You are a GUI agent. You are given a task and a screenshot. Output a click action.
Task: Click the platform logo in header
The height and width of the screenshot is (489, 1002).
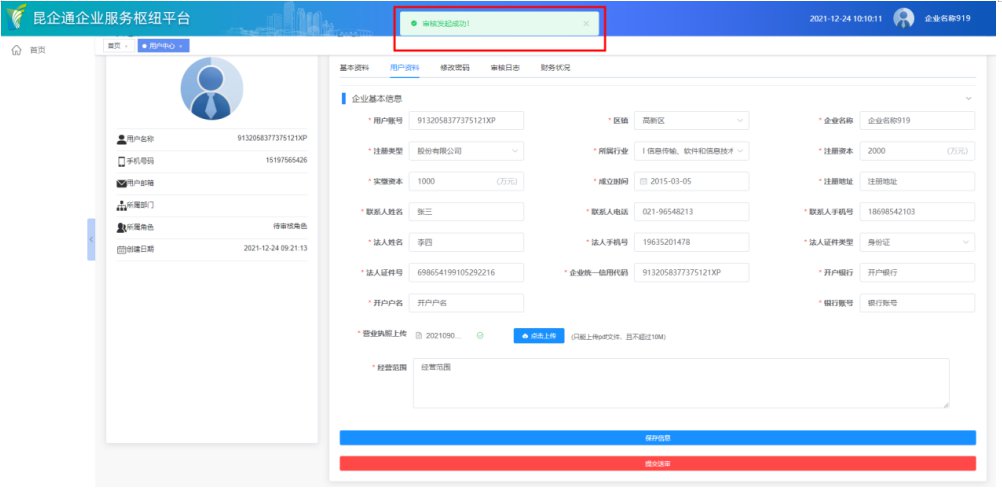coord(17,19)
